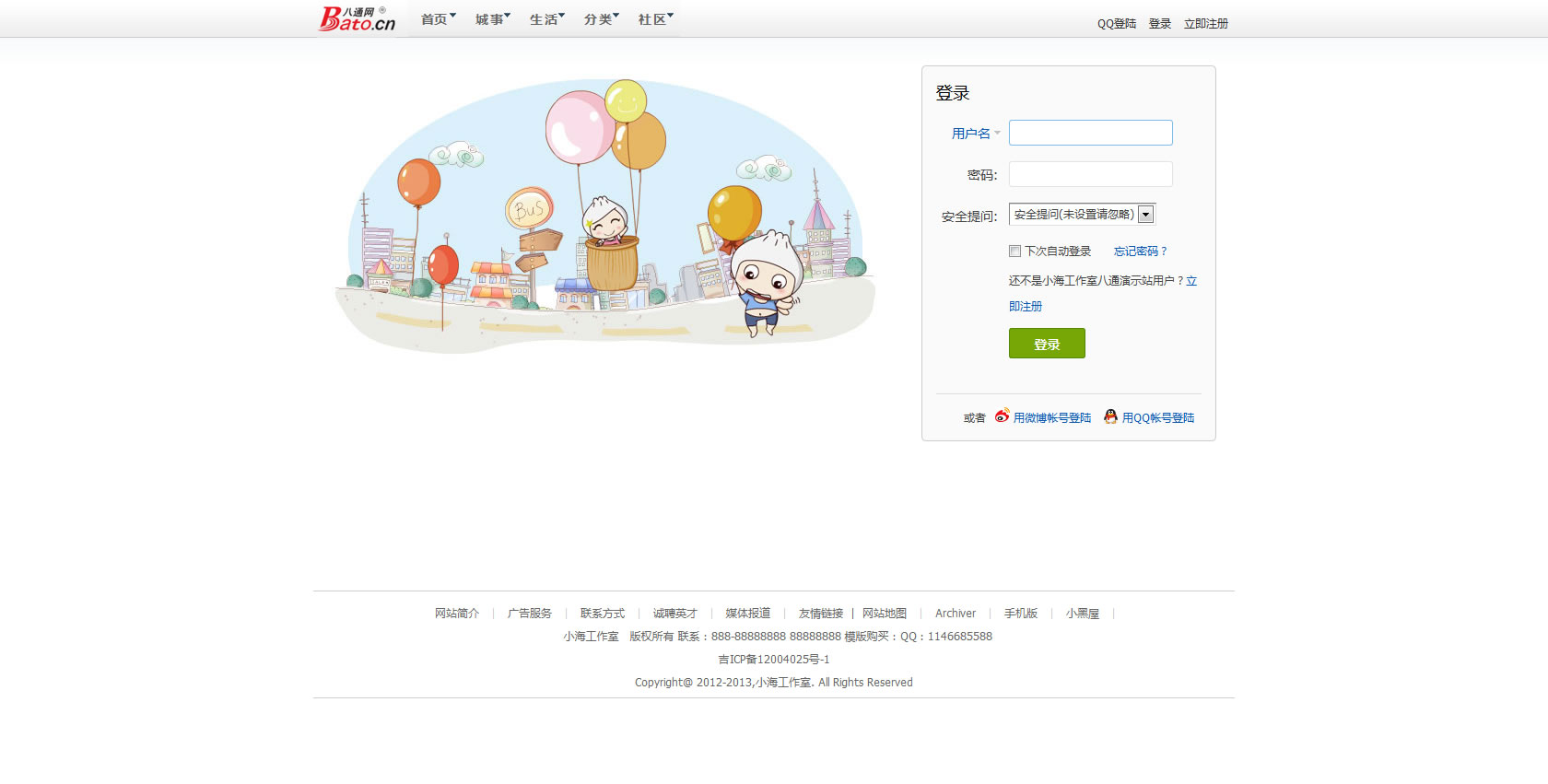1548x784 pixels.
Task: Open the 手机版 footer link
Action: click(x=1021, y=614)
